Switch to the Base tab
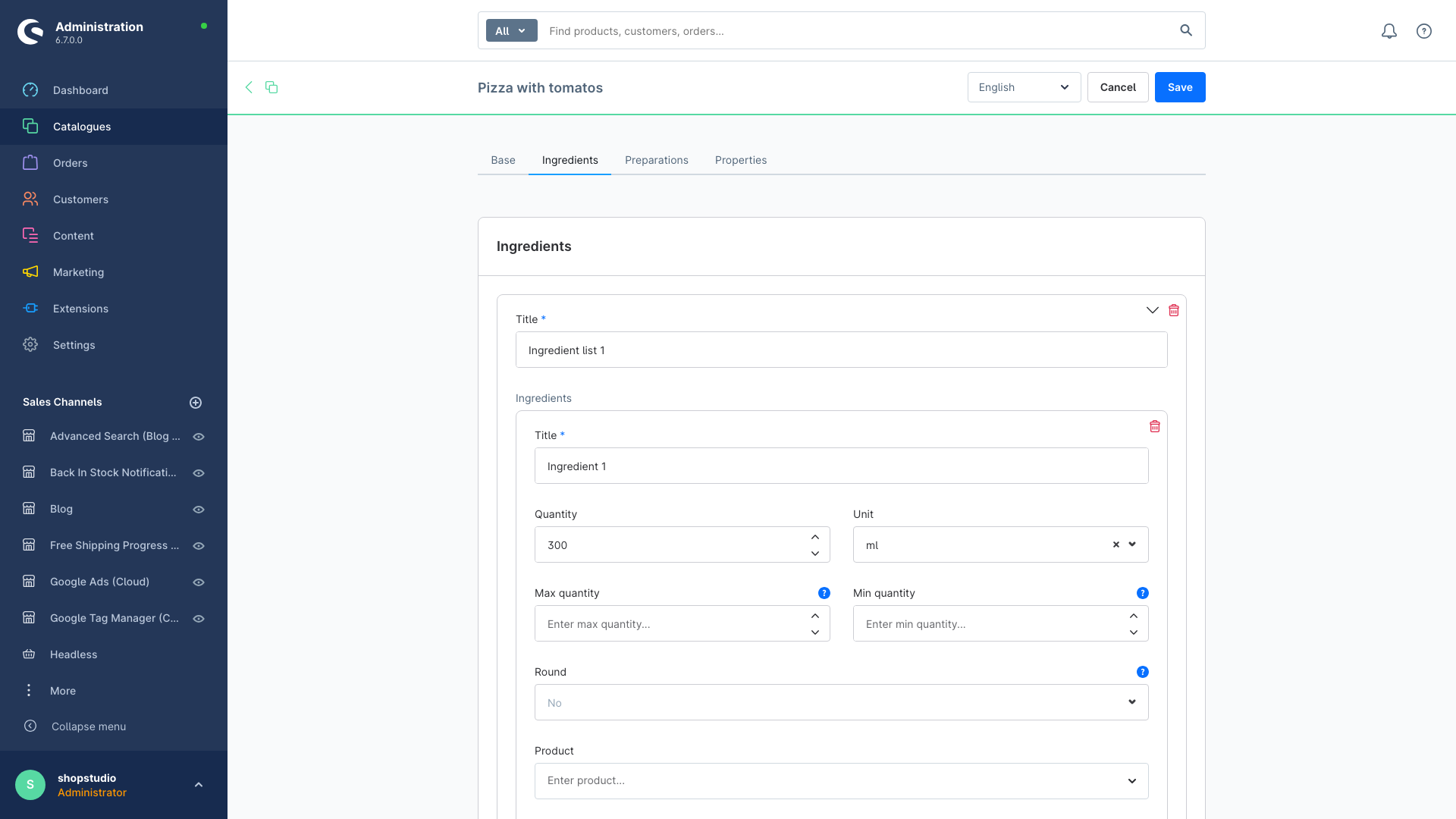 coord(503,160)
